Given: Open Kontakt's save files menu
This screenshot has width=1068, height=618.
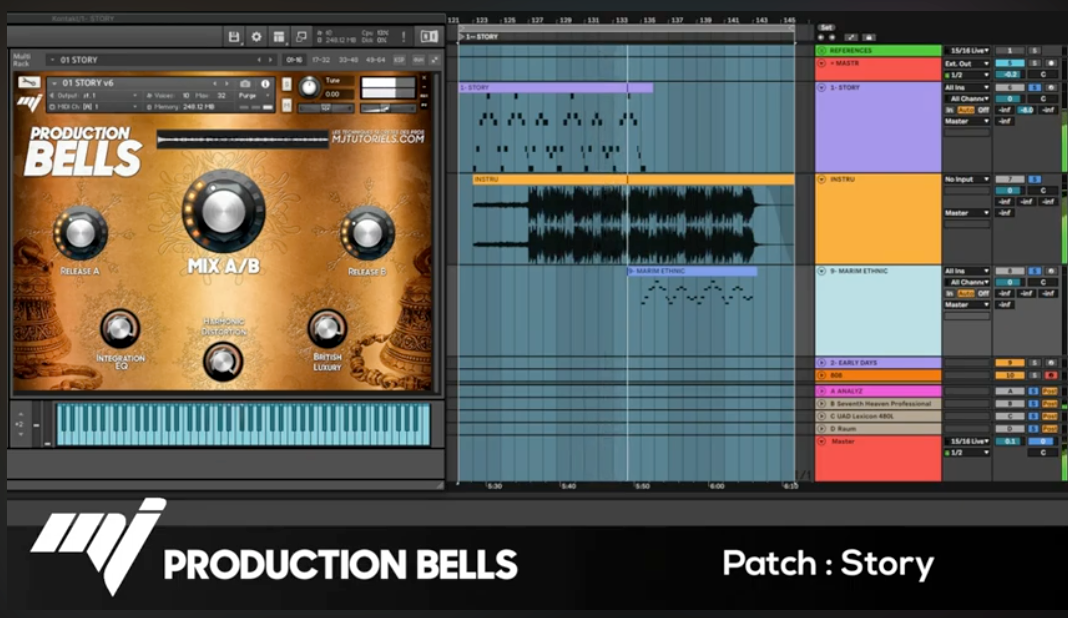Looking at the screenshot, I should click(234, 37).
